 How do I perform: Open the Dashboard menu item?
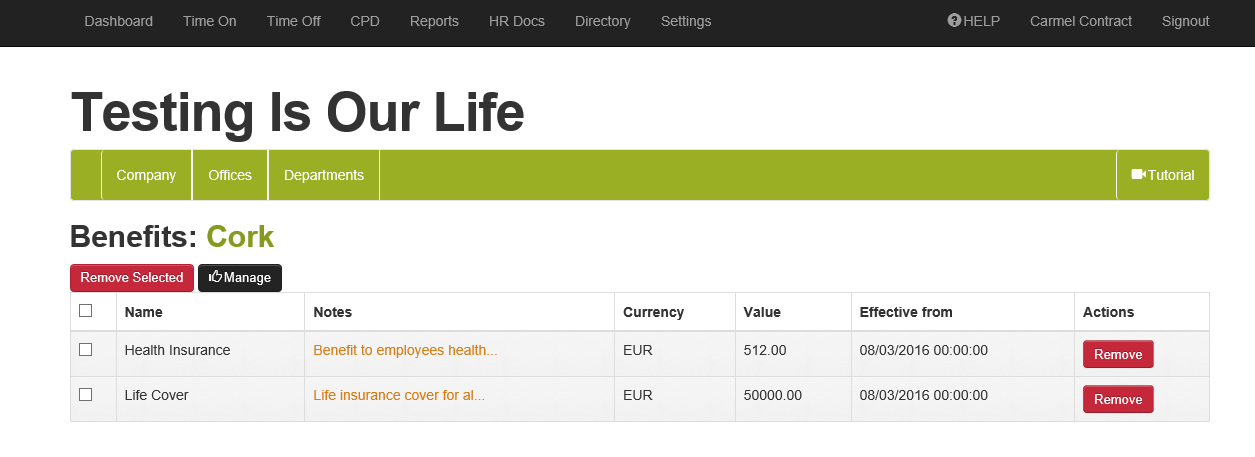point(118,21)
